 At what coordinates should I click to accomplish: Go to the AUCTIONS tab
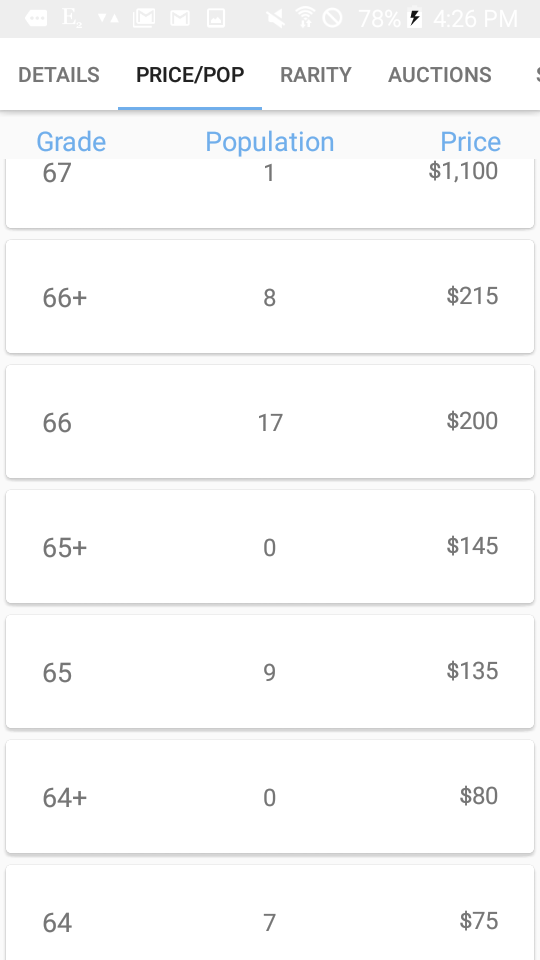pyautogui.click(x=440, y=75)
